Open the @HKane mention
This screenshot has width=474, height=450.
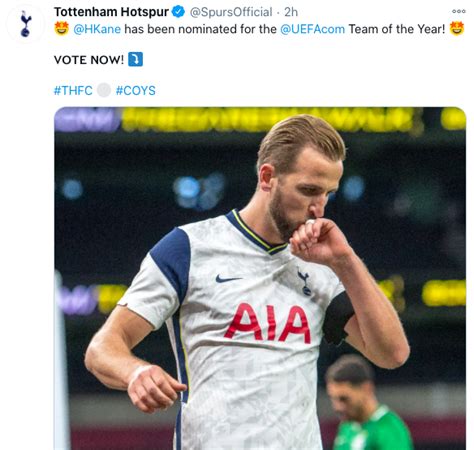click(x=97, y=29)
